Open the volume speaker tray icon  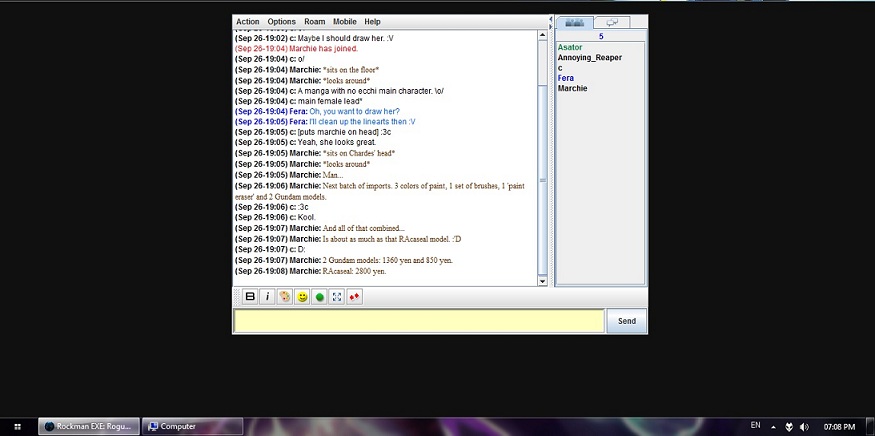point(804,427)
